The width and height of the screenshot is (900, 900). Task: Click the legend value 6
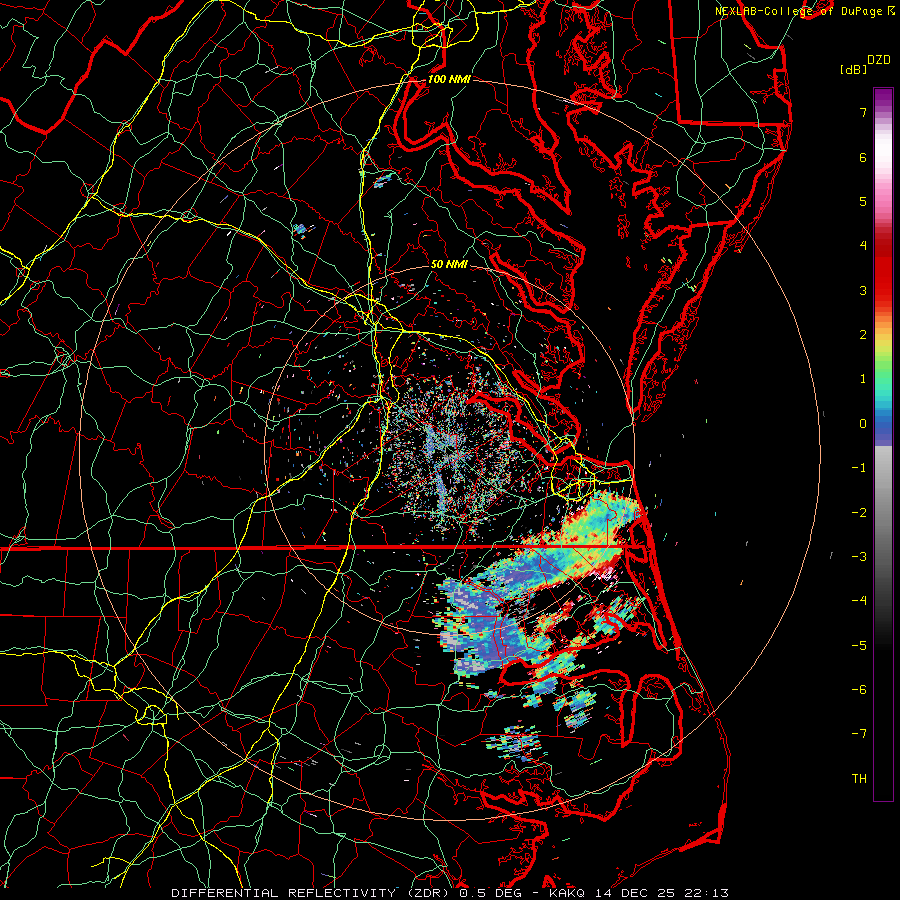click(863, 157)
